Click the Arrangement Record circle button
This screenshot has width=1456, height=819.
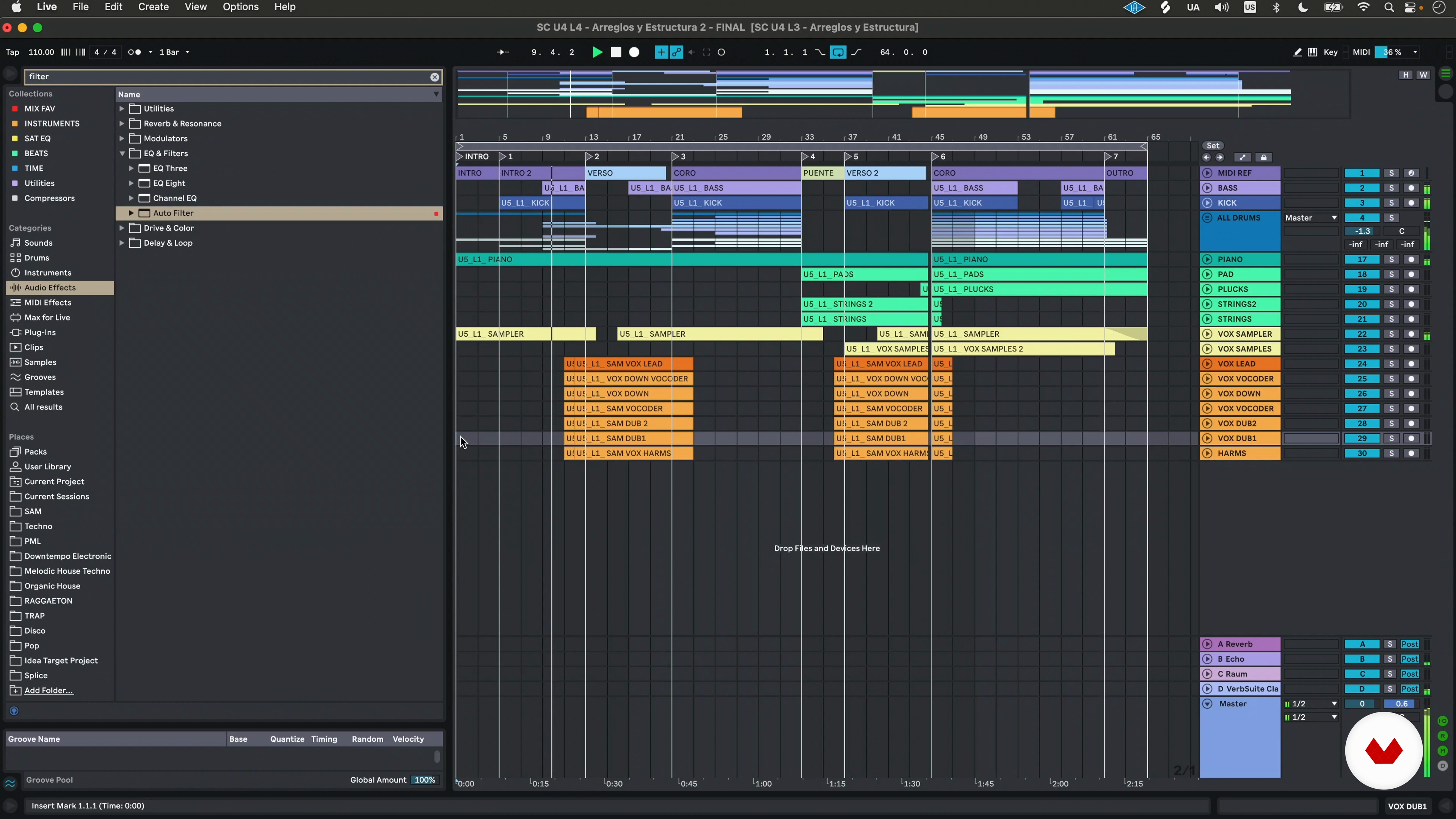click(634, 52)
